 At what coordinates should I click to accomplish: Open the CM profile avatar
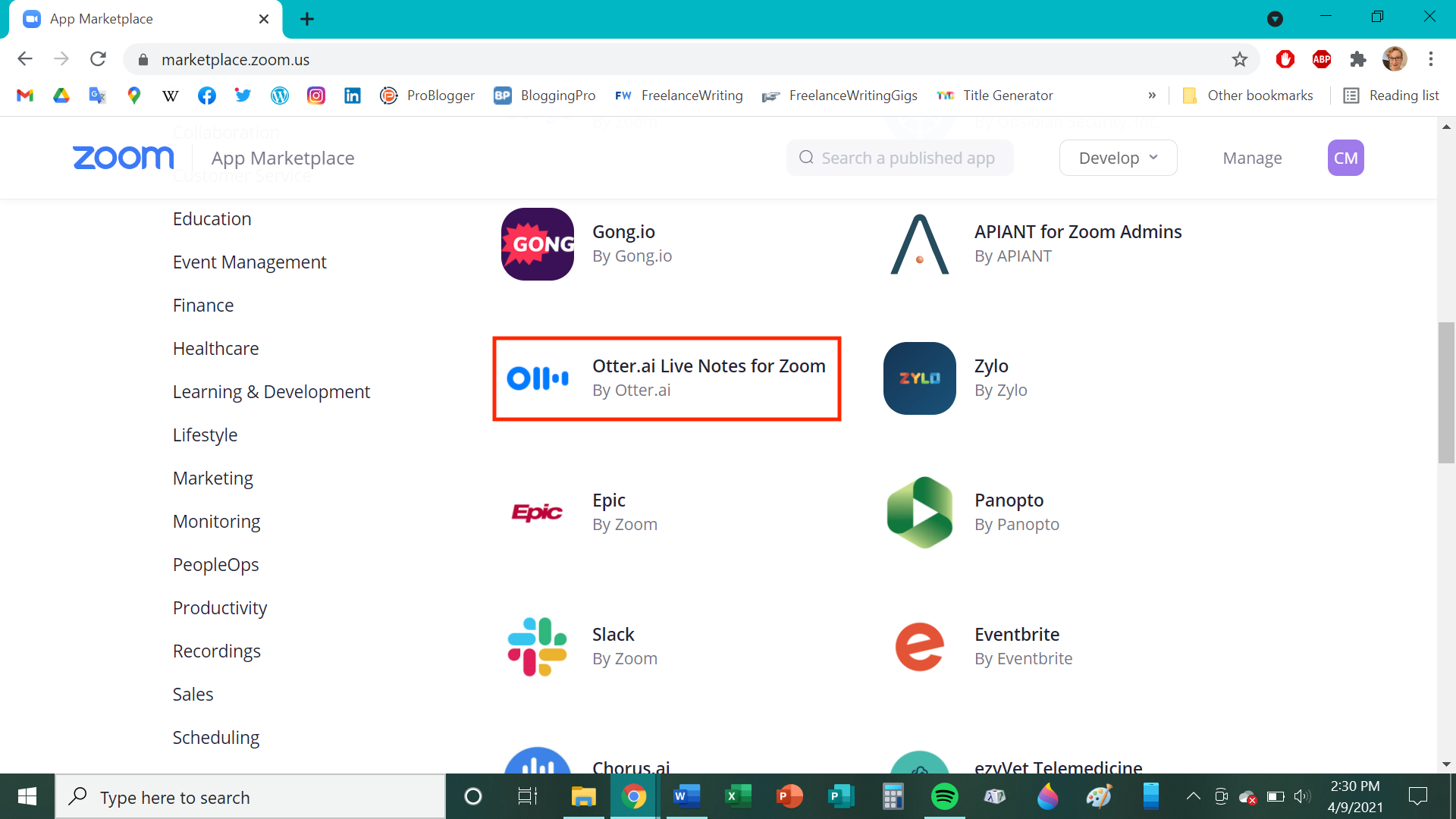click(1345, 158)
